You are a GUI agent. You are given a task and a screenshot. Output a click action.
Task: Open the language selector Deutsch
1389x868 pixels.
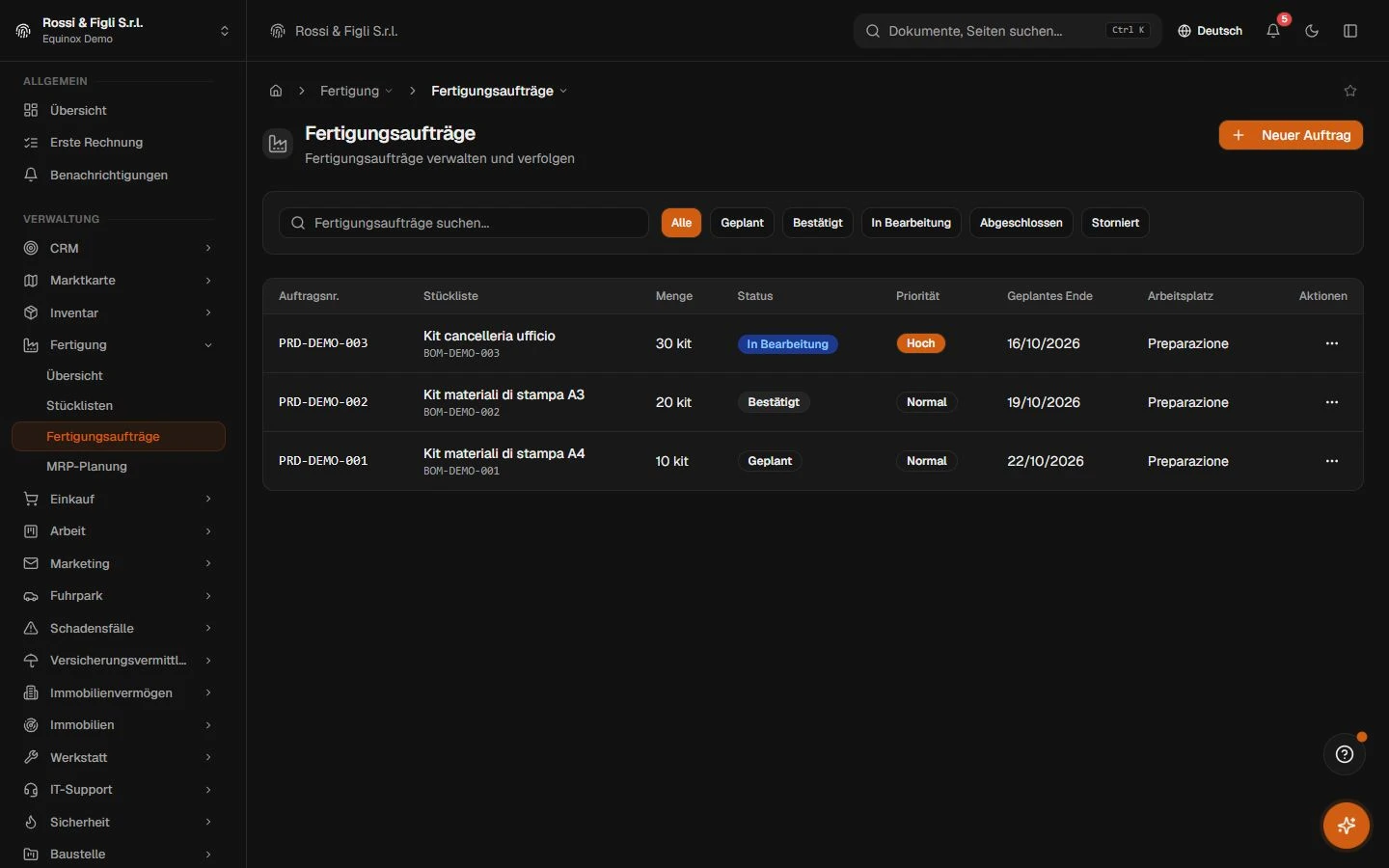(x=1210, y=31)
